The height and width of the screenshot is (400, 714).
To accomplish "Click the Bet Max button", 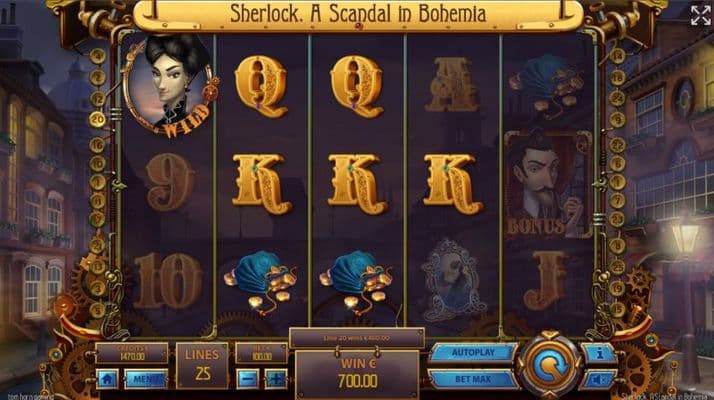I will (473, 379).
